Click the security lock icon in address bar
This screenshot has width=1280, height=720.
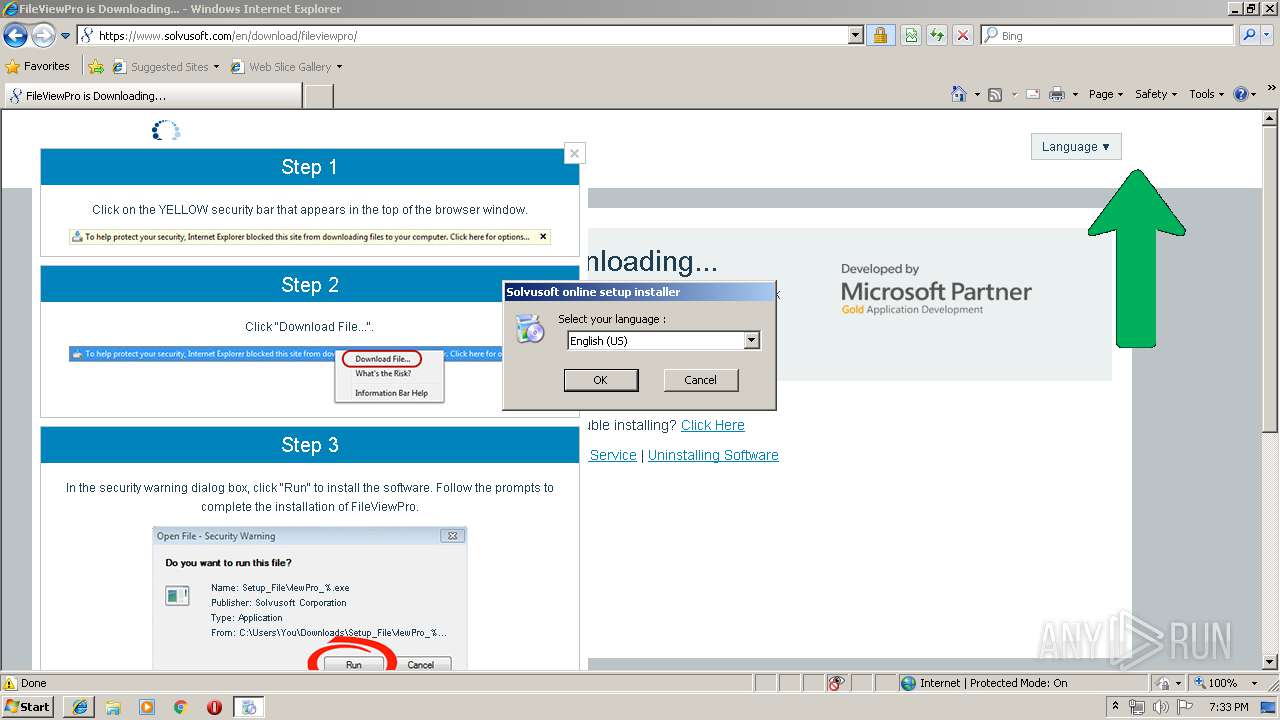[880, 35]
